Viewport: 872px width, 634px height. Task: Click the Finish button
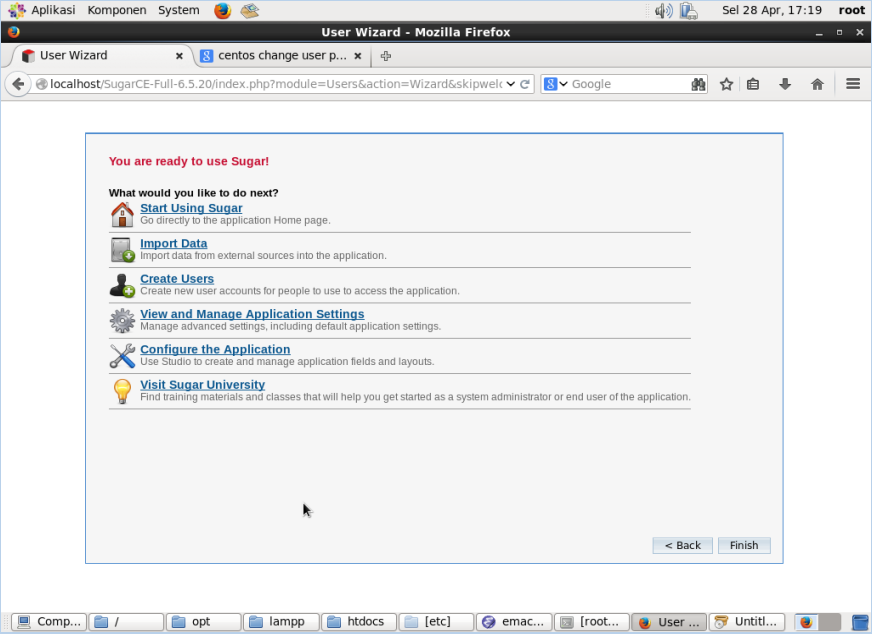[744, 545]
